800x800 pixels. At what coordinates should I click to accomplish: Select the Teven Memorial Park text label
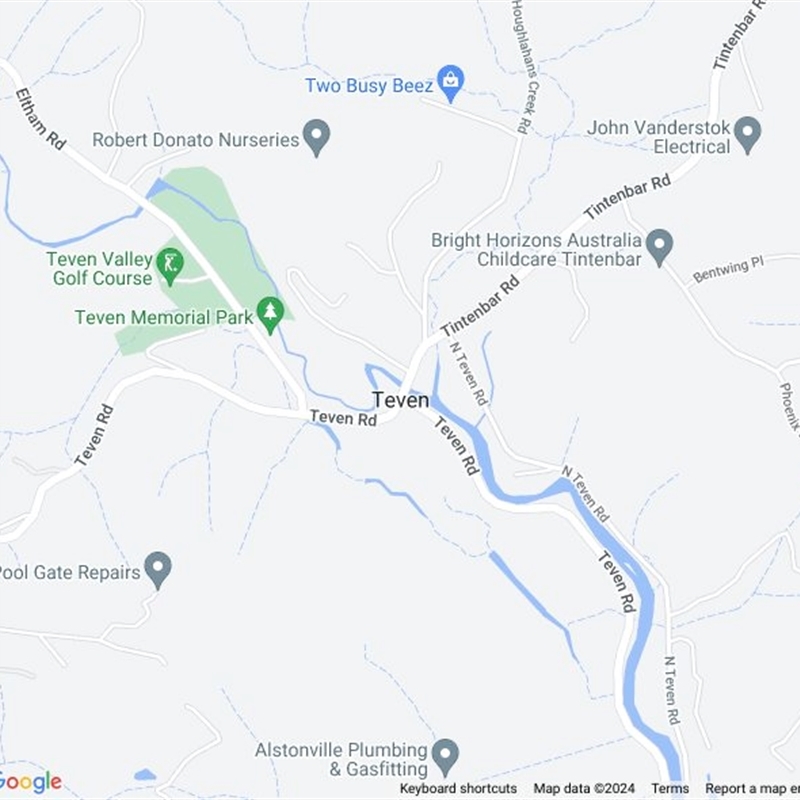[x=164, y=317]
